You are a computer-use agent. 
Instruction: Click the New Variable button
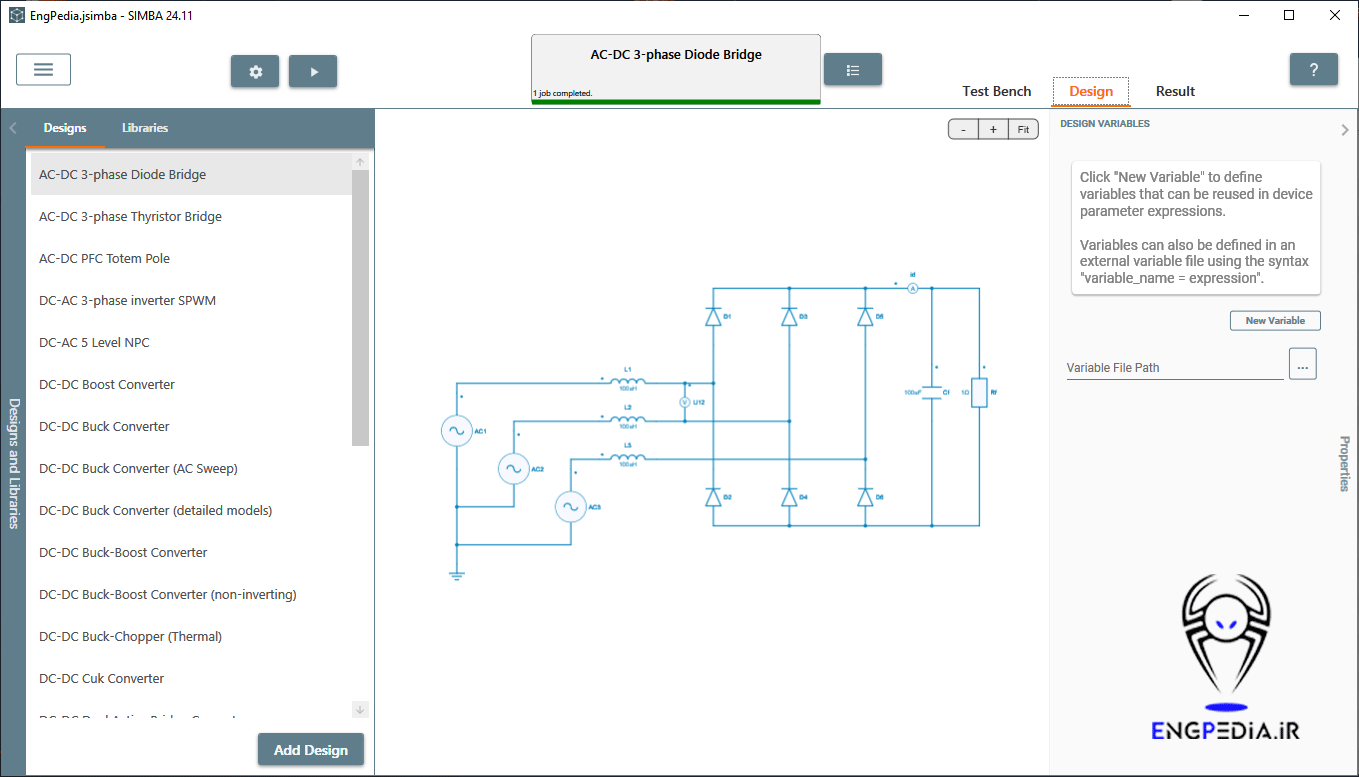[1274, 321]
